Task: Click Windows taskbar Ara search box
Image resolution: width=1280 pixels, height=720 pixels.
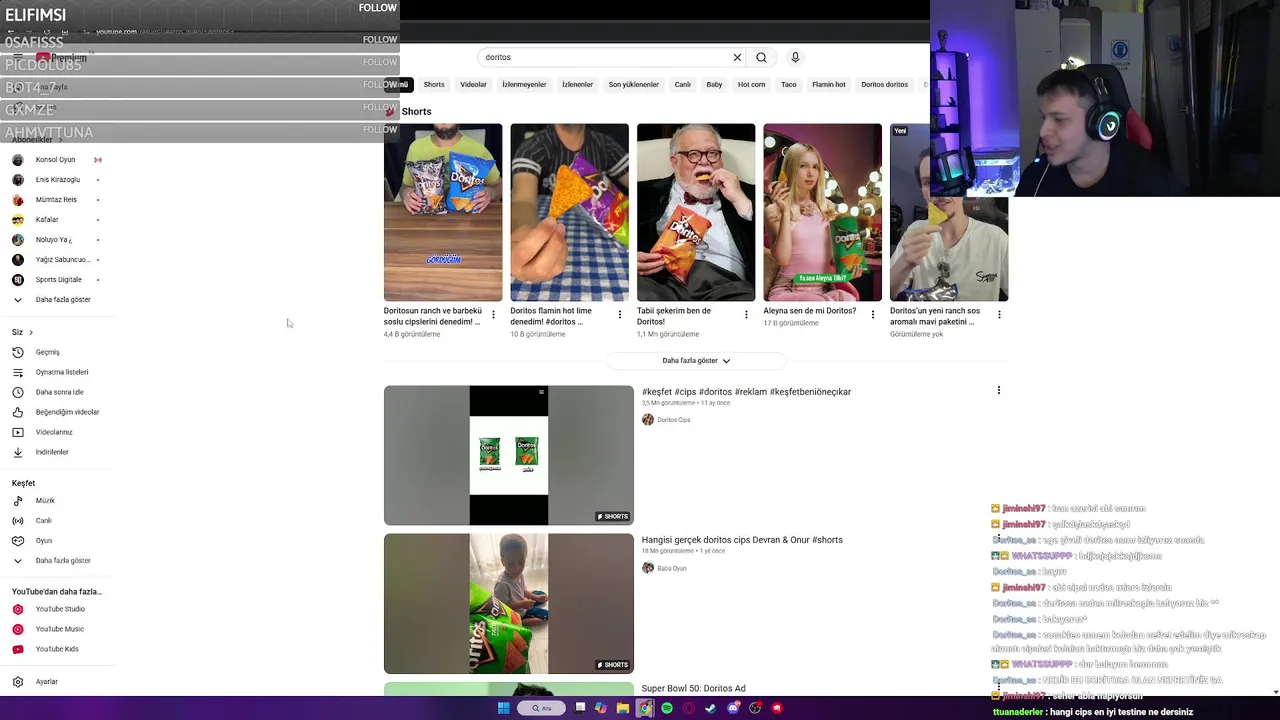Action: click(x=542, y=708)
